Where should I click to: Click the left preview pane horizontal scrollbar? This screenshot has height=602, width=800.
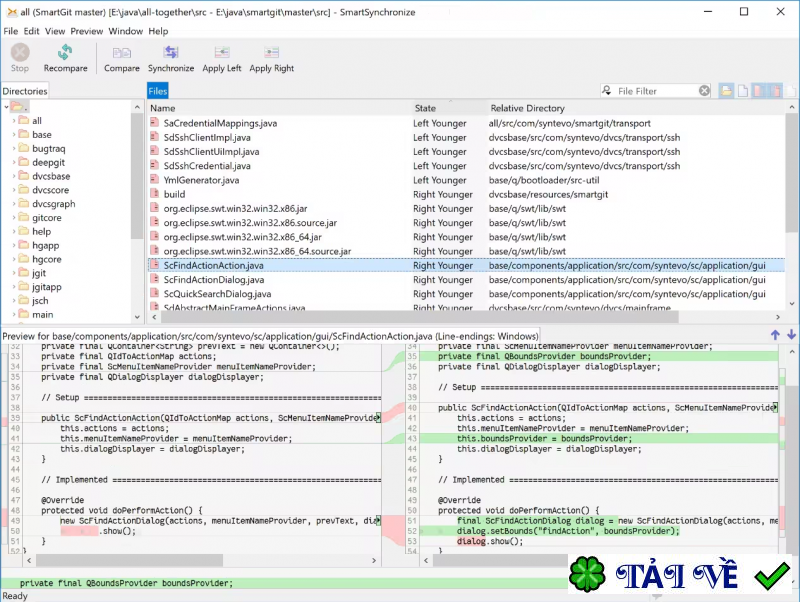[x=129, y=560]
